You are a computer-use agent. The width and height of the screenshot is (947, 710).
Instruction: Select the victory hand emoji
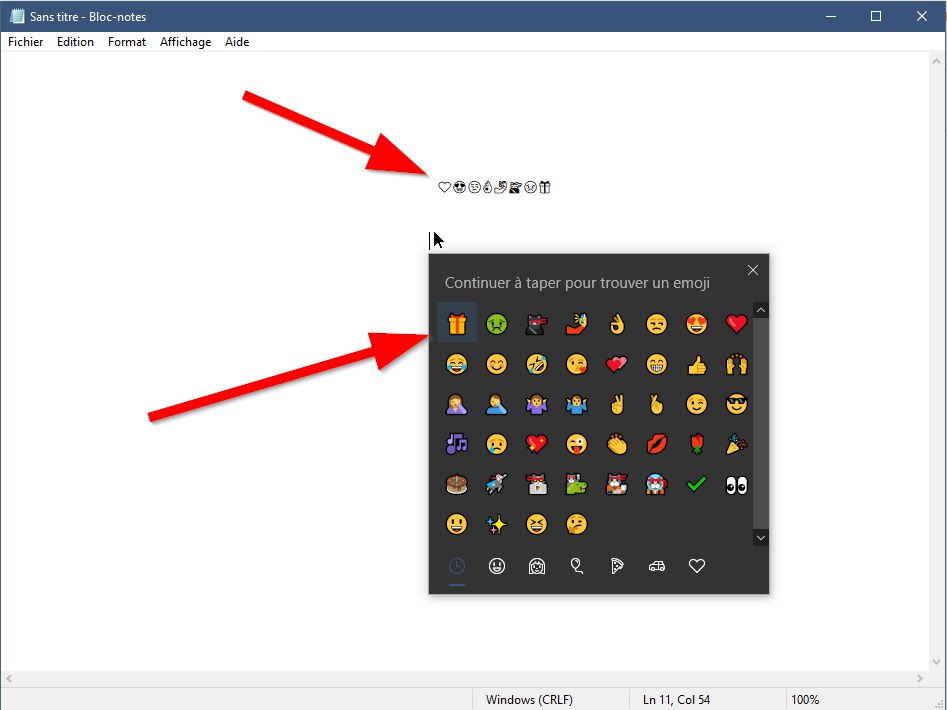[616, 404]
